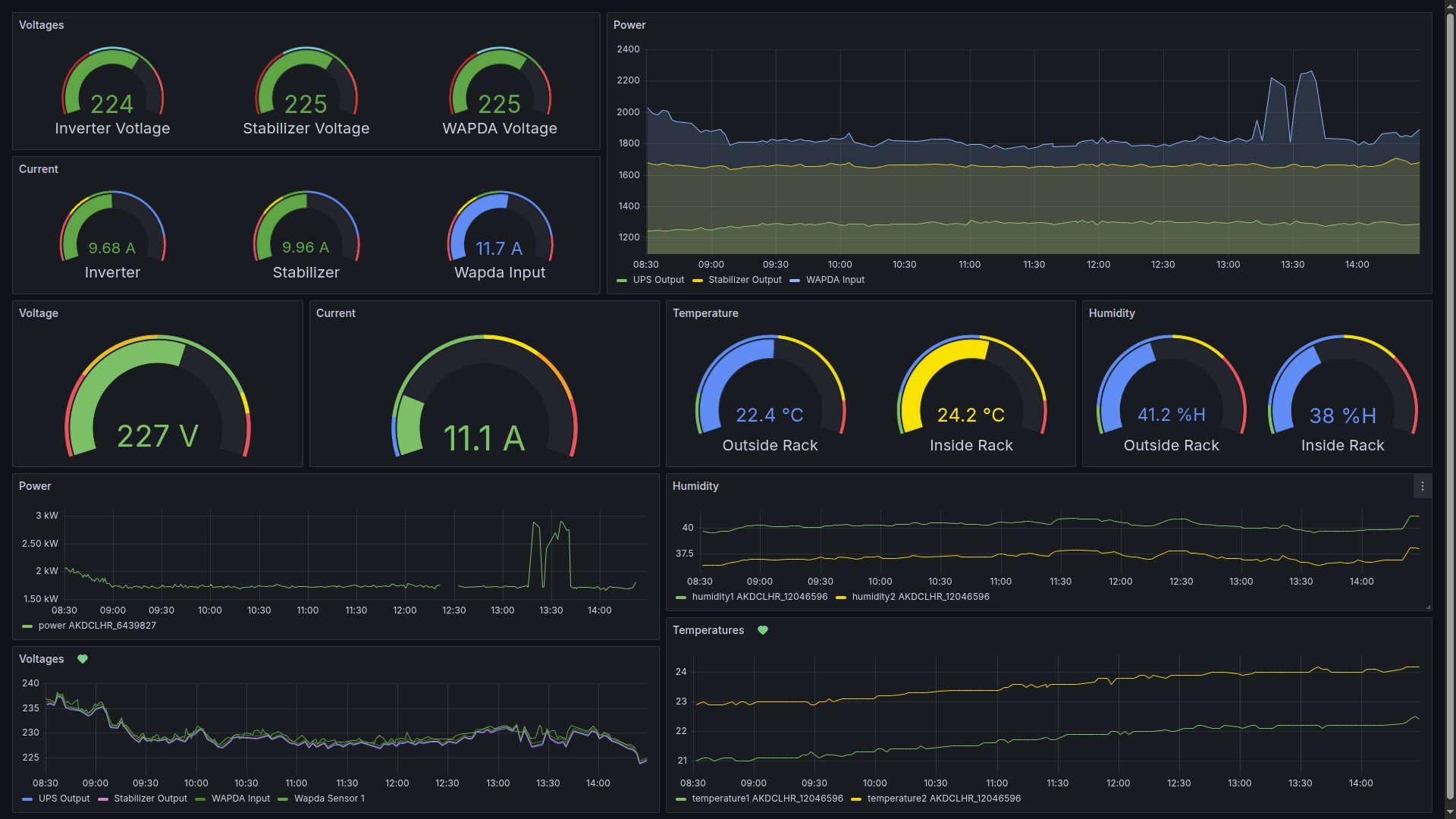1456x819 pixels.
Task: Toggle Wapda Sensor 1 in Voltages legend
Action: coord(328,799)
